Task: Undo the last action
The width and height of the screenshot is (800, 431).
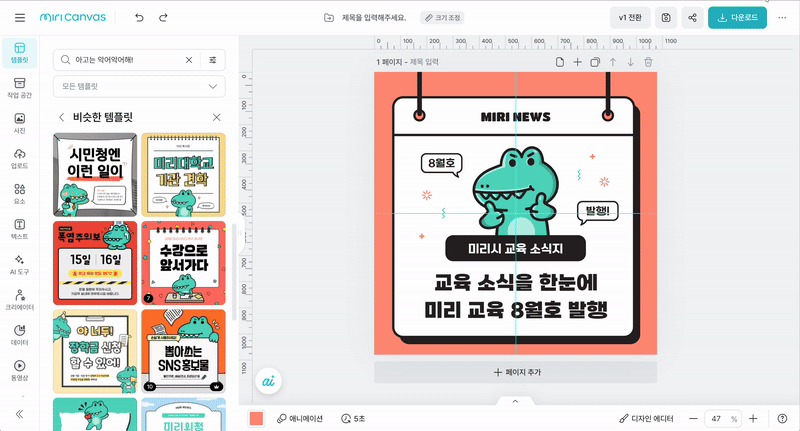Action: (139, 18)
